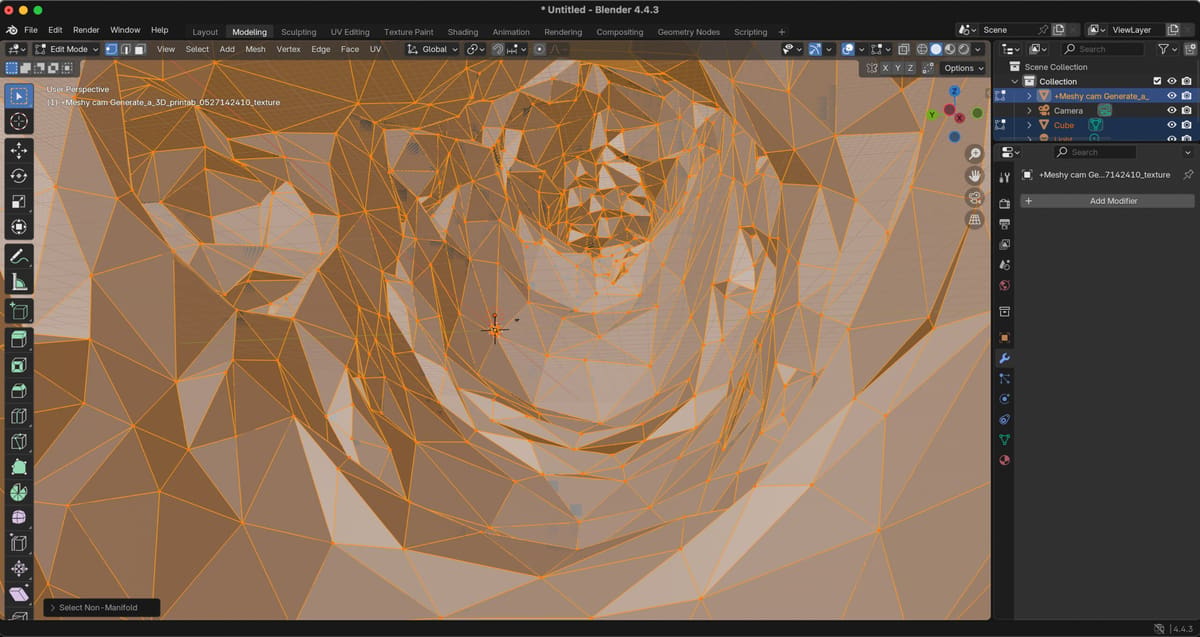The height and width of the screenshot is (637, 1200).
Task: Select the Bevel tool
Action: pyautogui.click(x=19, y=391)
